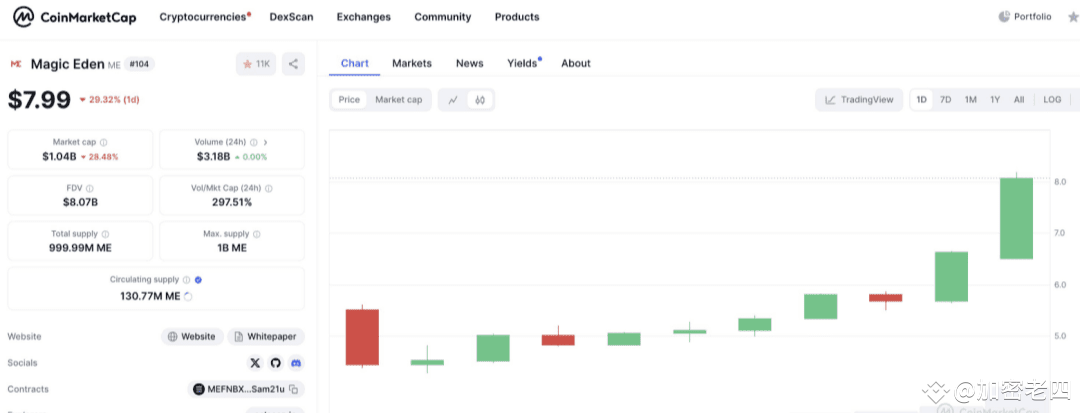Select the Price toggle
1080x413 pixels.
tap(349, 100)
